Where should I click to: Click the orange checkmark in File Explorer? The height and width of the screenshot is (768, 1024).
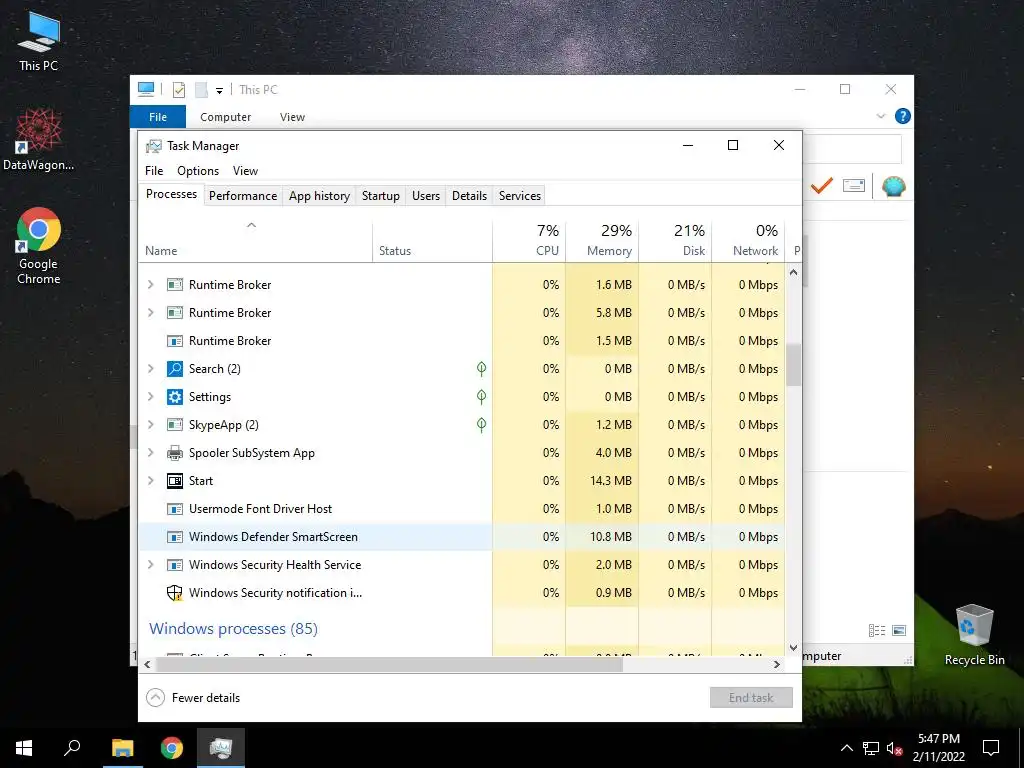pos(822,186)
